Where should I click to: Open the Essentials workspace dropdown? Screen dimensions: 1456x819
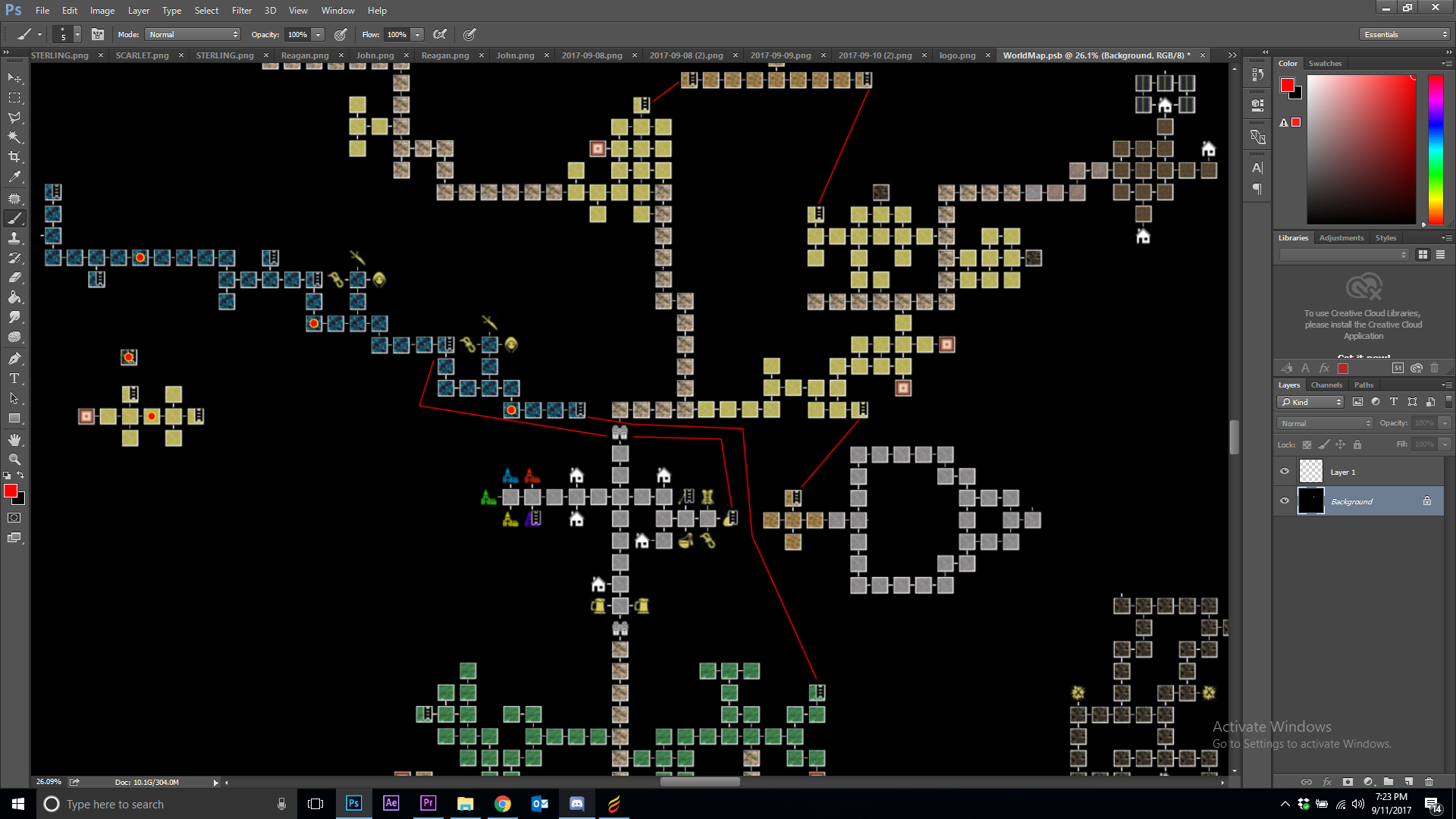(1405, 34)
